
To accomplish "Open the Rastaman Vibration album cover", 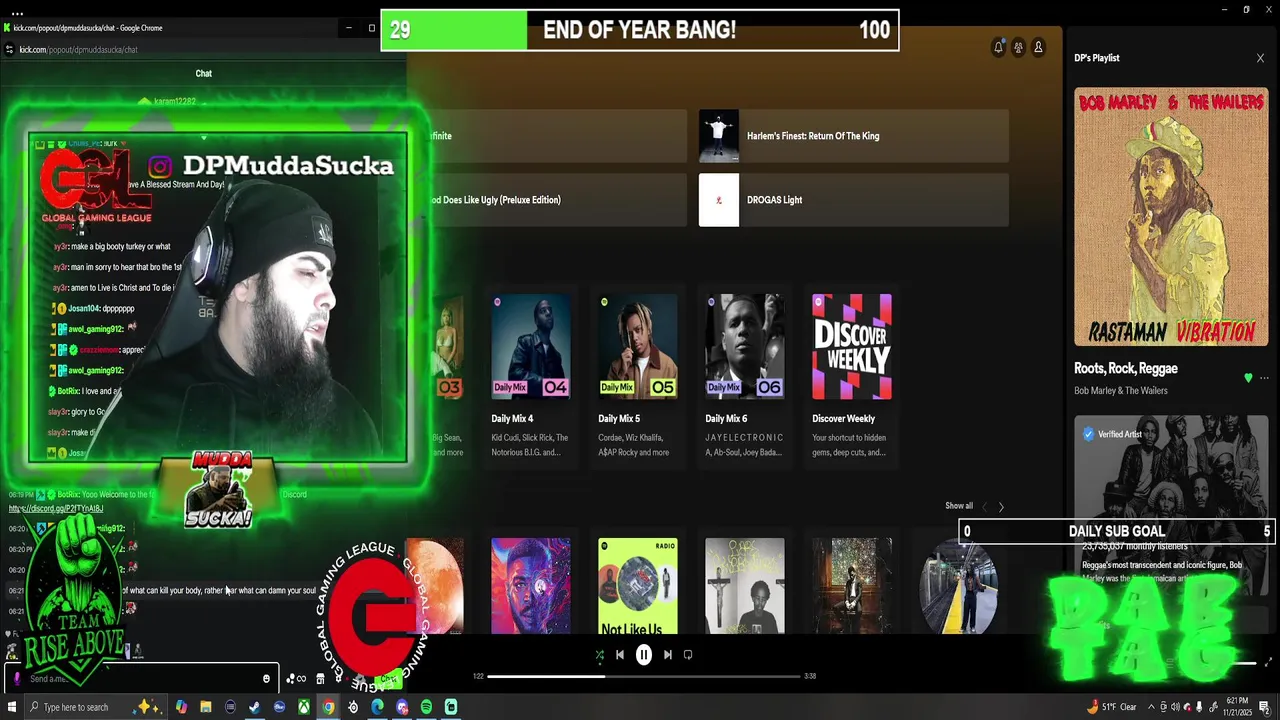I will pos(1171,217).
